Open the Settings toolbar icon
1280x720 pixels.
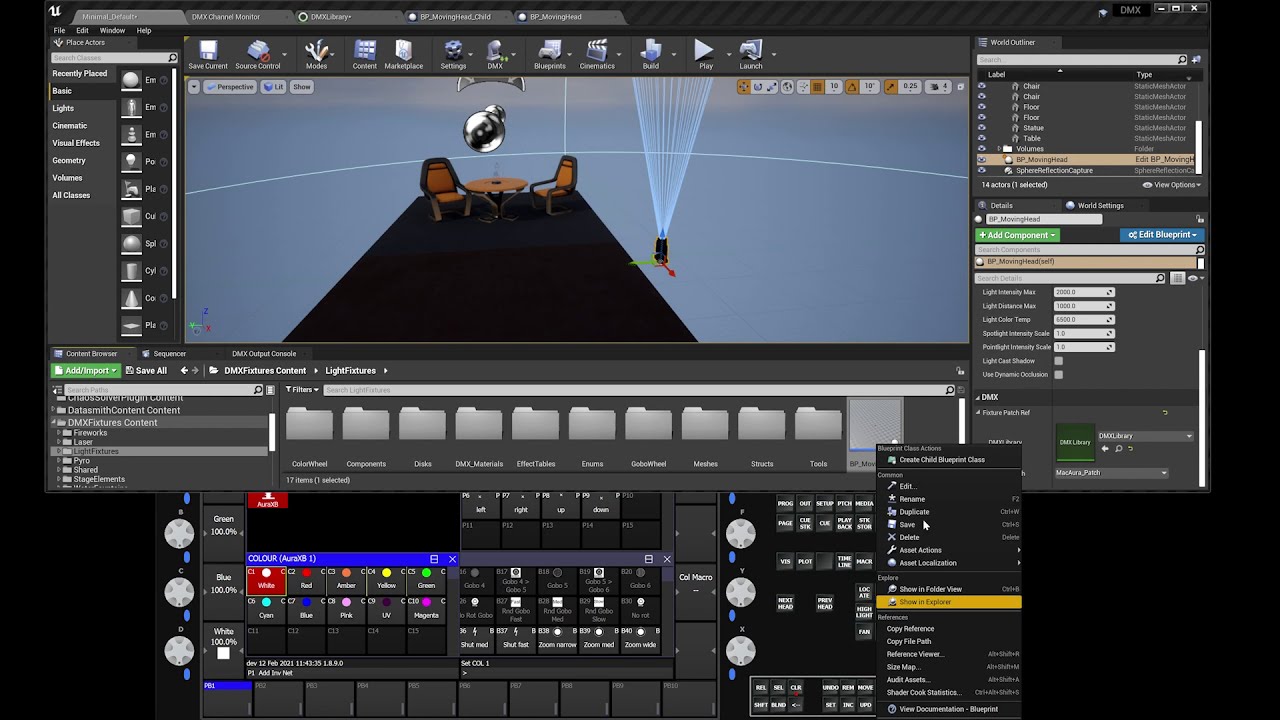[x=453, y=55]
